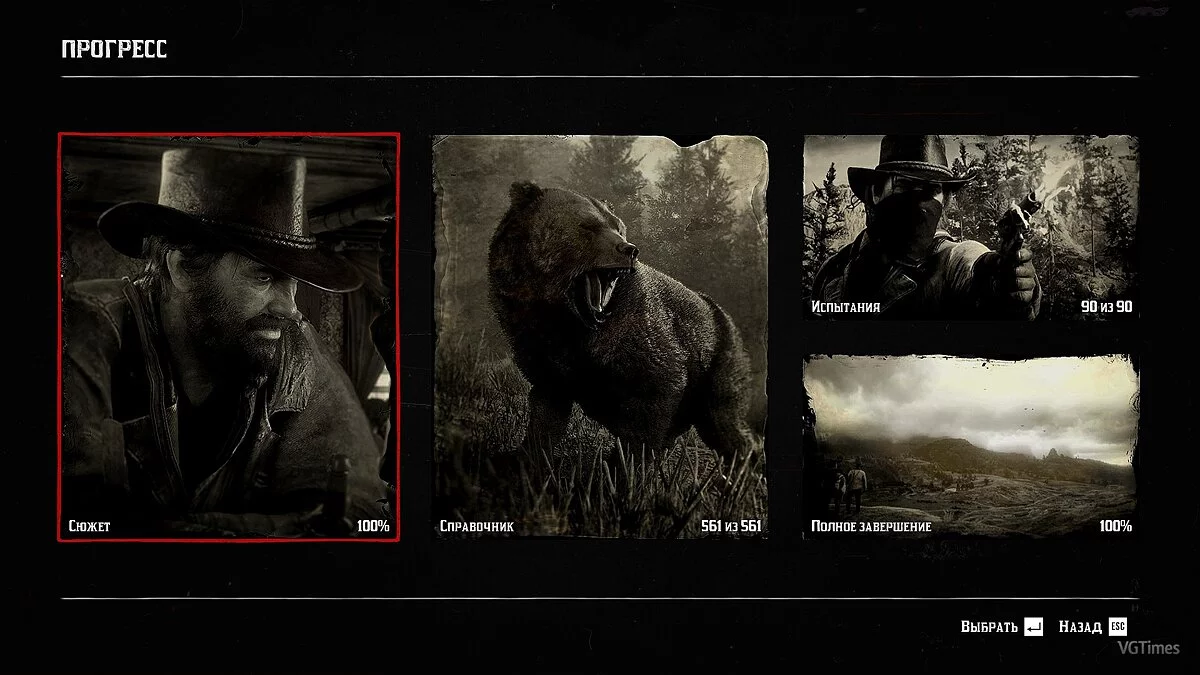Image resolution: width=1200 pixels, height=675 pixels.
Task: Click the Сюжет label text
Action: 90,526
